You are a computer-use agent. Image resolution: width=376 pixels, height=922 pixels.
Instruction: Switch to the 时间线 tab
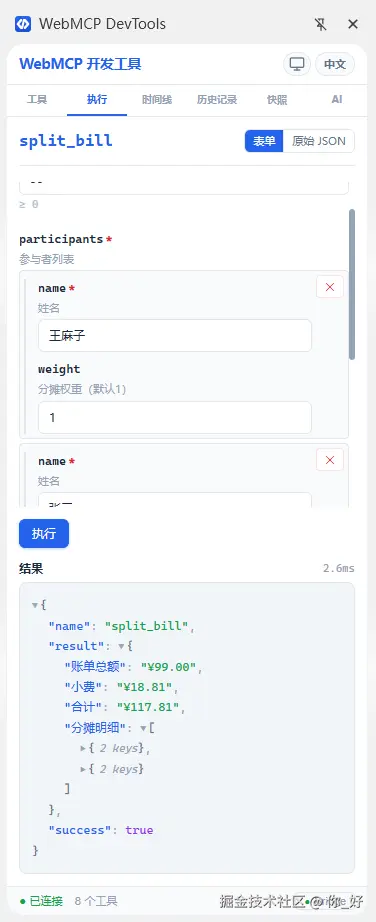[x=157, y=99]
